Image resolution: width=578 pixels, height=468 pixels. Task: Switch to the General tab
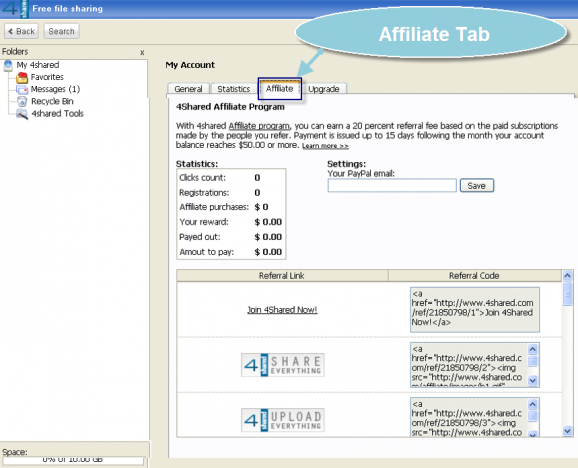coord(188,89)
